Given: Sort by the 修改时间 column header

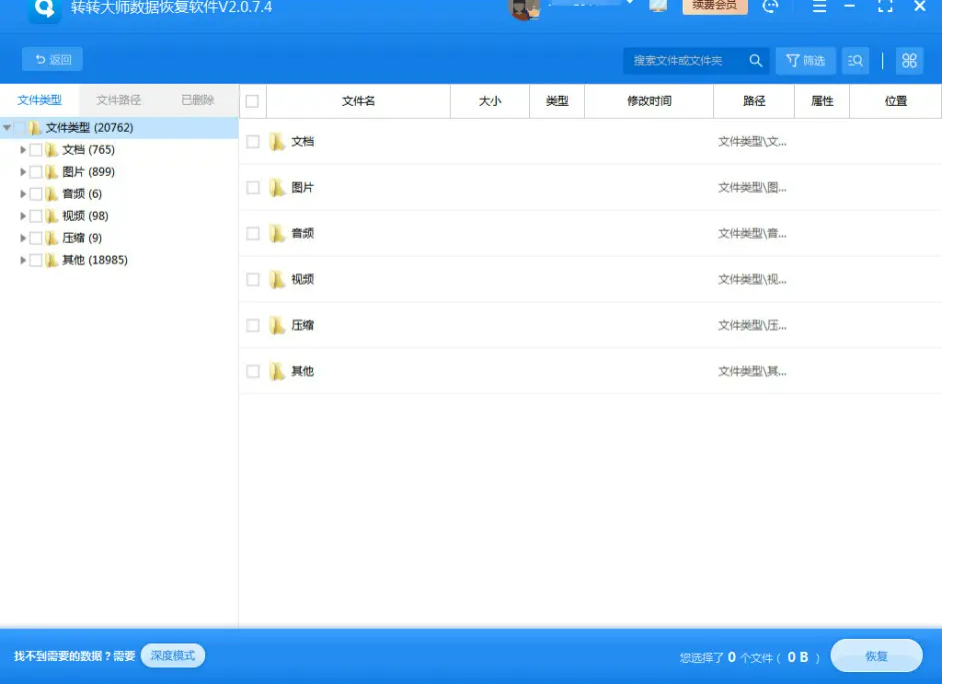Looking at the screenshot, I should tap(649, 101).
